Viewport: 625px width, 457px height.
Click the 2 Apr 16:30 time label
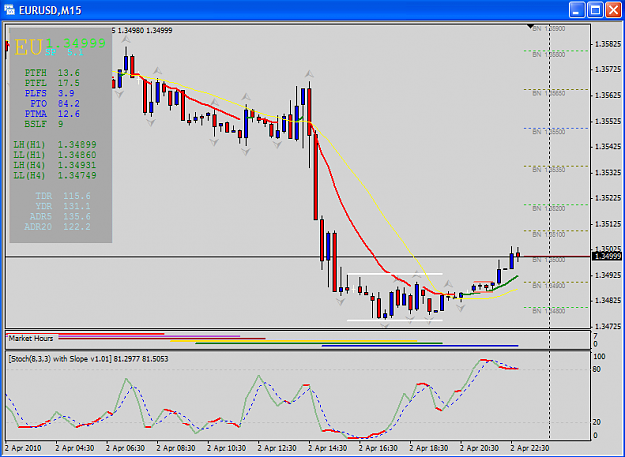(x=379, y=448)
